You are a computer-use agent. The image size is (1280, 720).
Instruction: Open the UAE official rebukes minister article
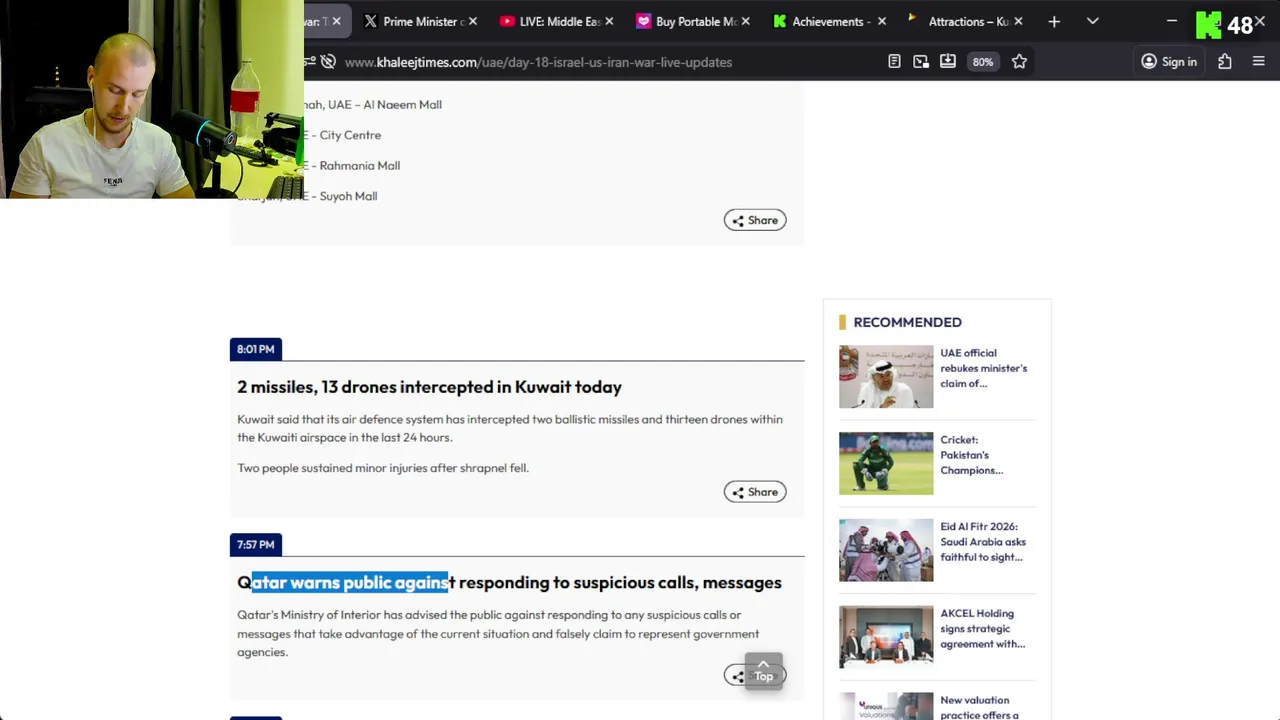tap(983, 368)
